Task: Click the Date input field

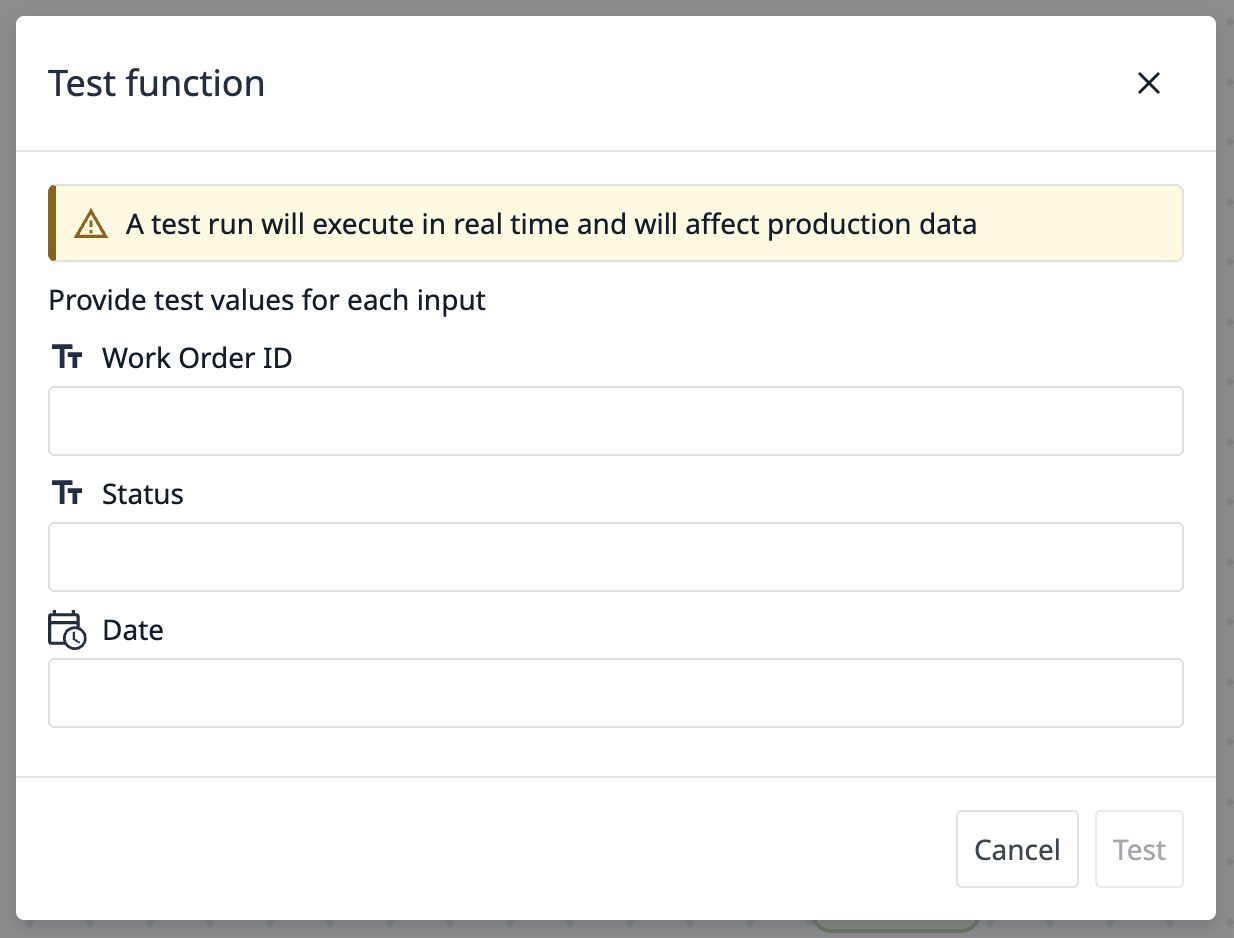Action: [x=615, y=692]
